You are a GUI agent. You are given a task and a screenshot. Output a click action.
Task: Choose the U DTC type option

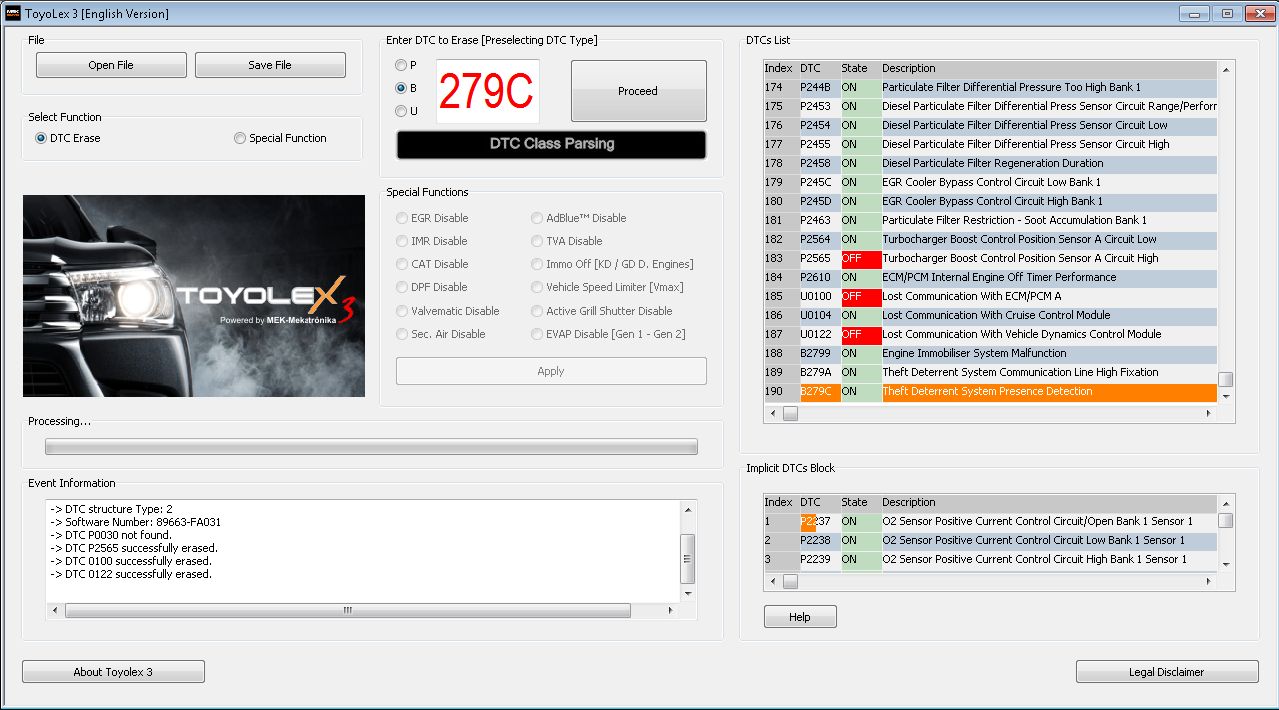pos(401,111)
